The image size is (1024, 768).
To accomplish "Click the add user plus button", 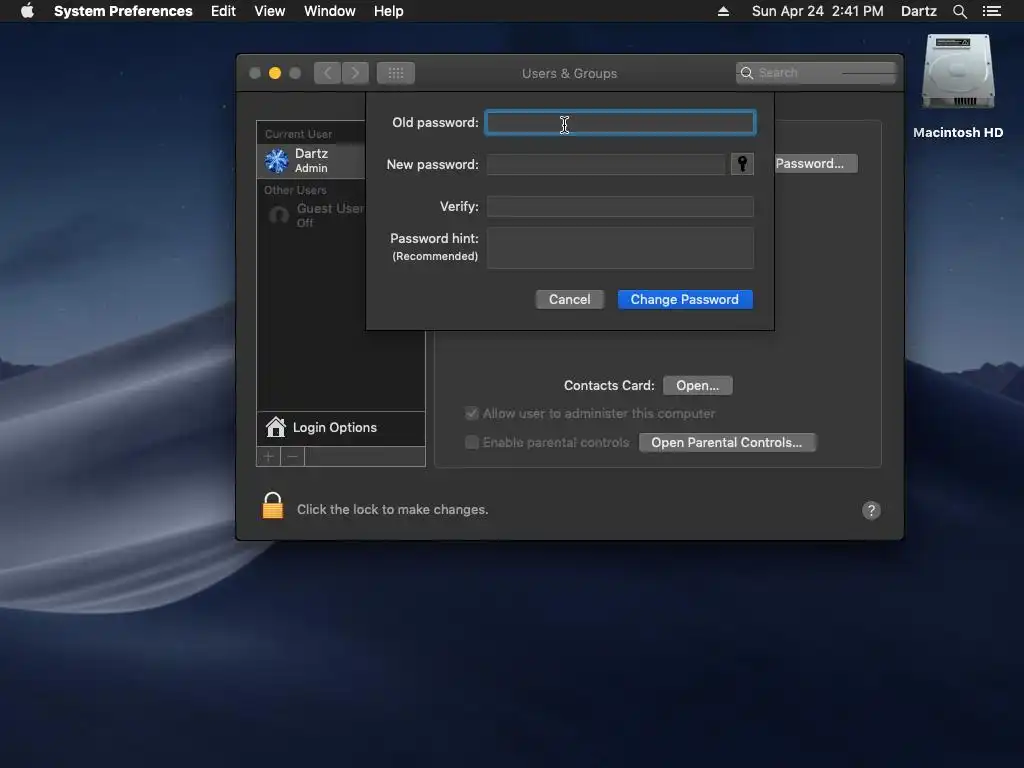I will [268, 456].
